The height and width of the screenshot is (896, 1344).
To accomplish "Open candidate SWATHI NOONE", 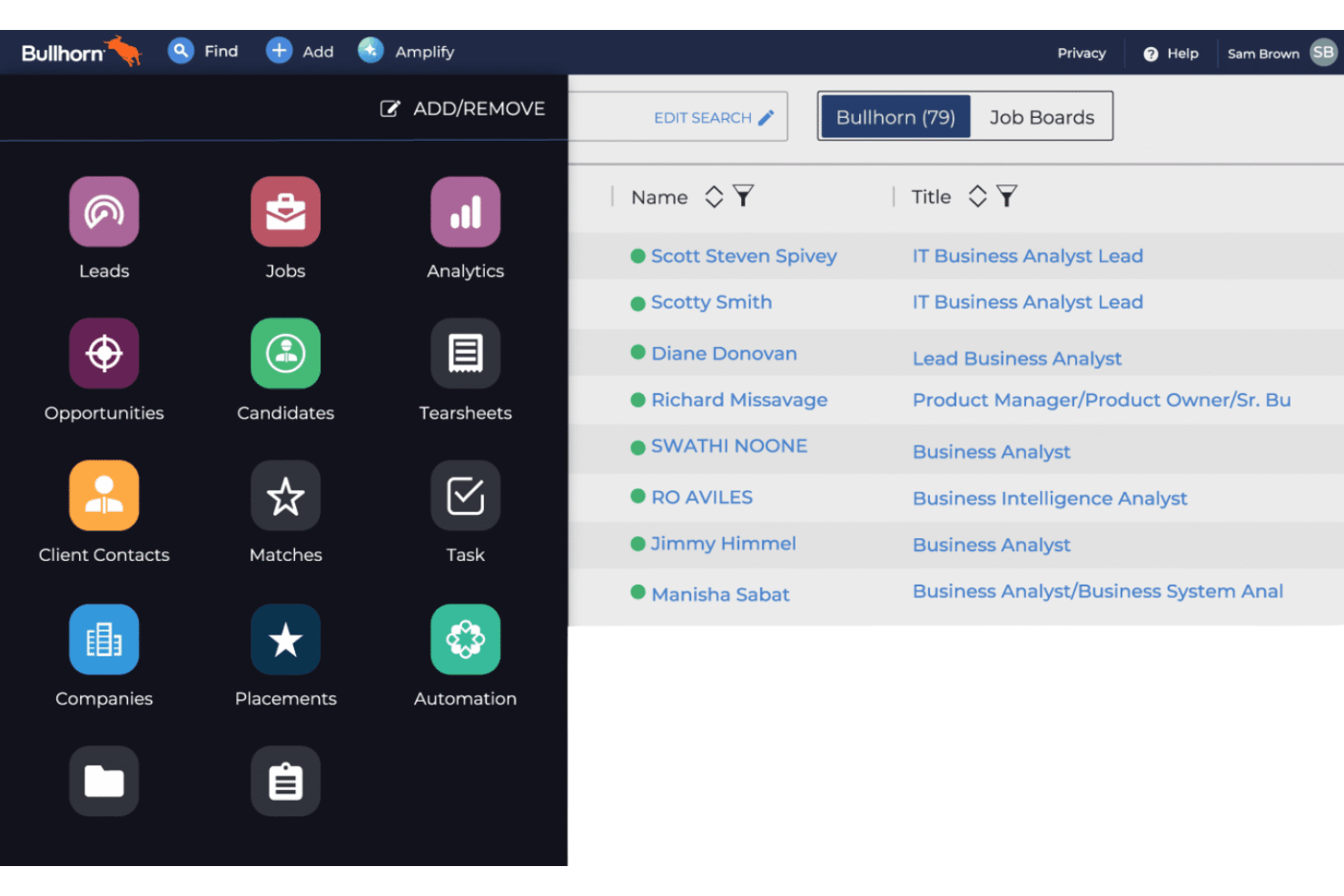I will click(x=729, y=446).
